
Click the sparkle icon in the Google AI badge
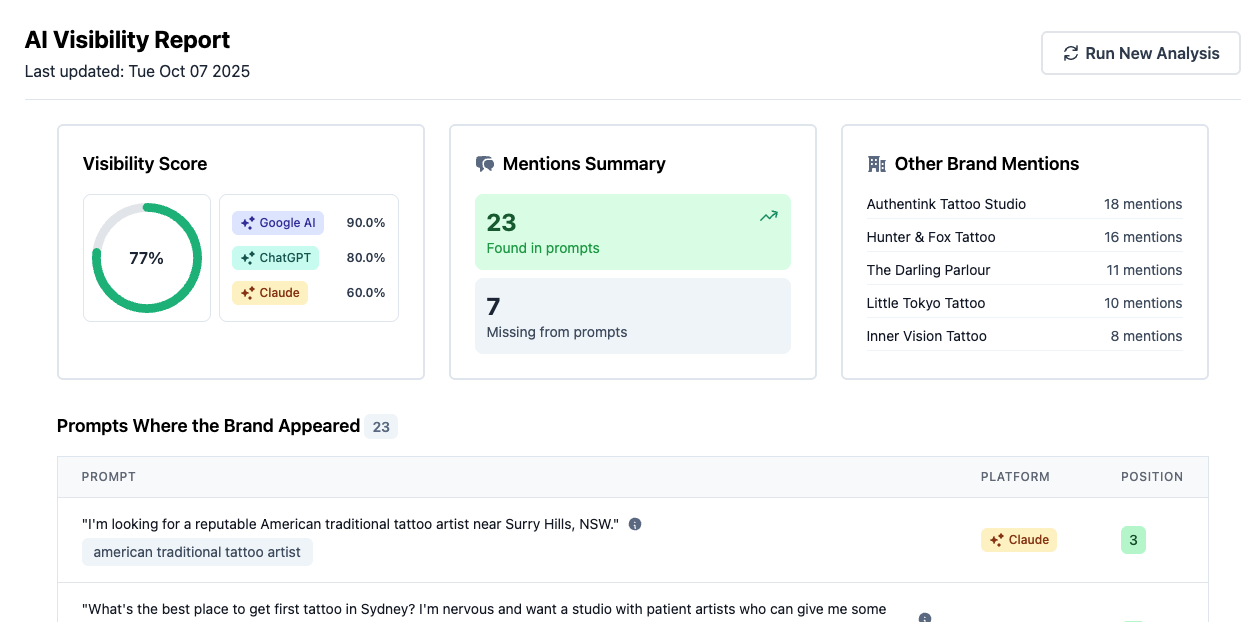[247, 223]
